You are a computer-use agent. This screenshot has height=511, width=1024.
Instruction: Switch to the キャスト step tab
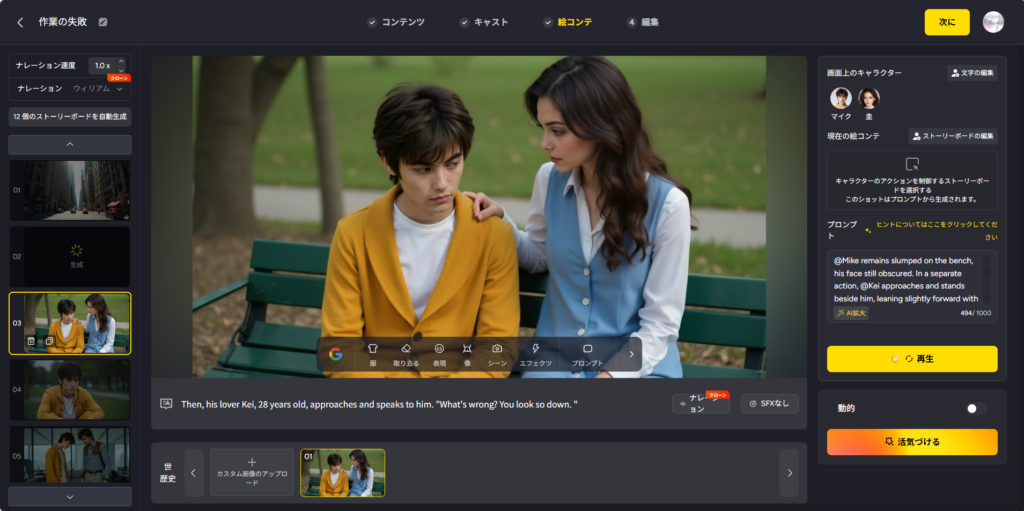tap(484, 22)
